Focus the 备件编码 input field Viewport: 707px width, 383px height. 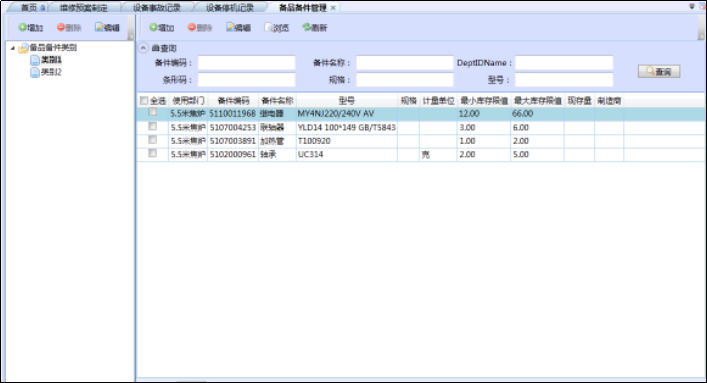tap(247, 63)
